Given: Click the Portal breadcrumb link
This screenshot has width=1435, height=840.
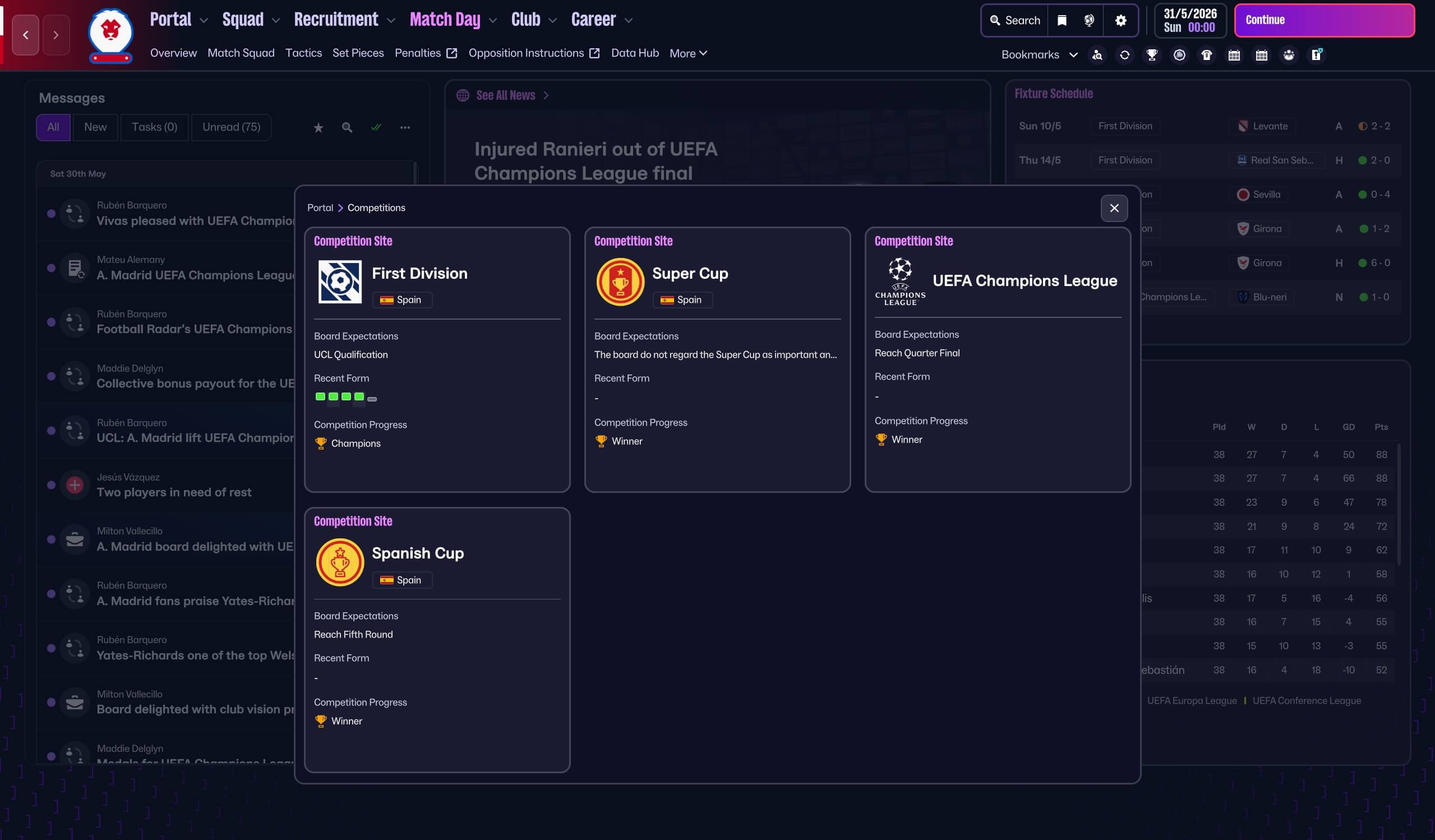Looking at the screenshot, I should (x=320, y=208).
